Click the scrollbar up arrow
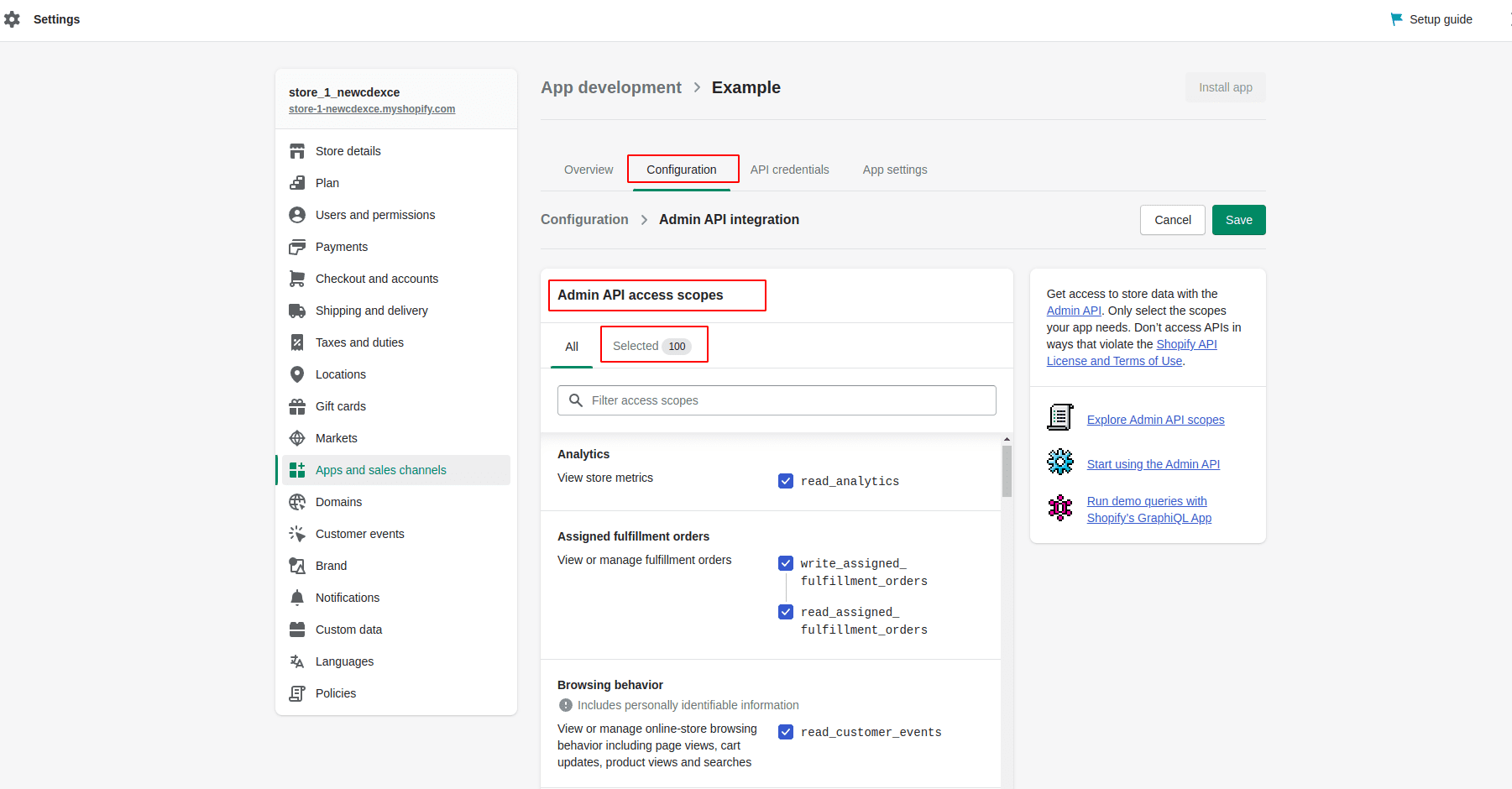This screenshot has width=1512, height=789. [1007, 439]
